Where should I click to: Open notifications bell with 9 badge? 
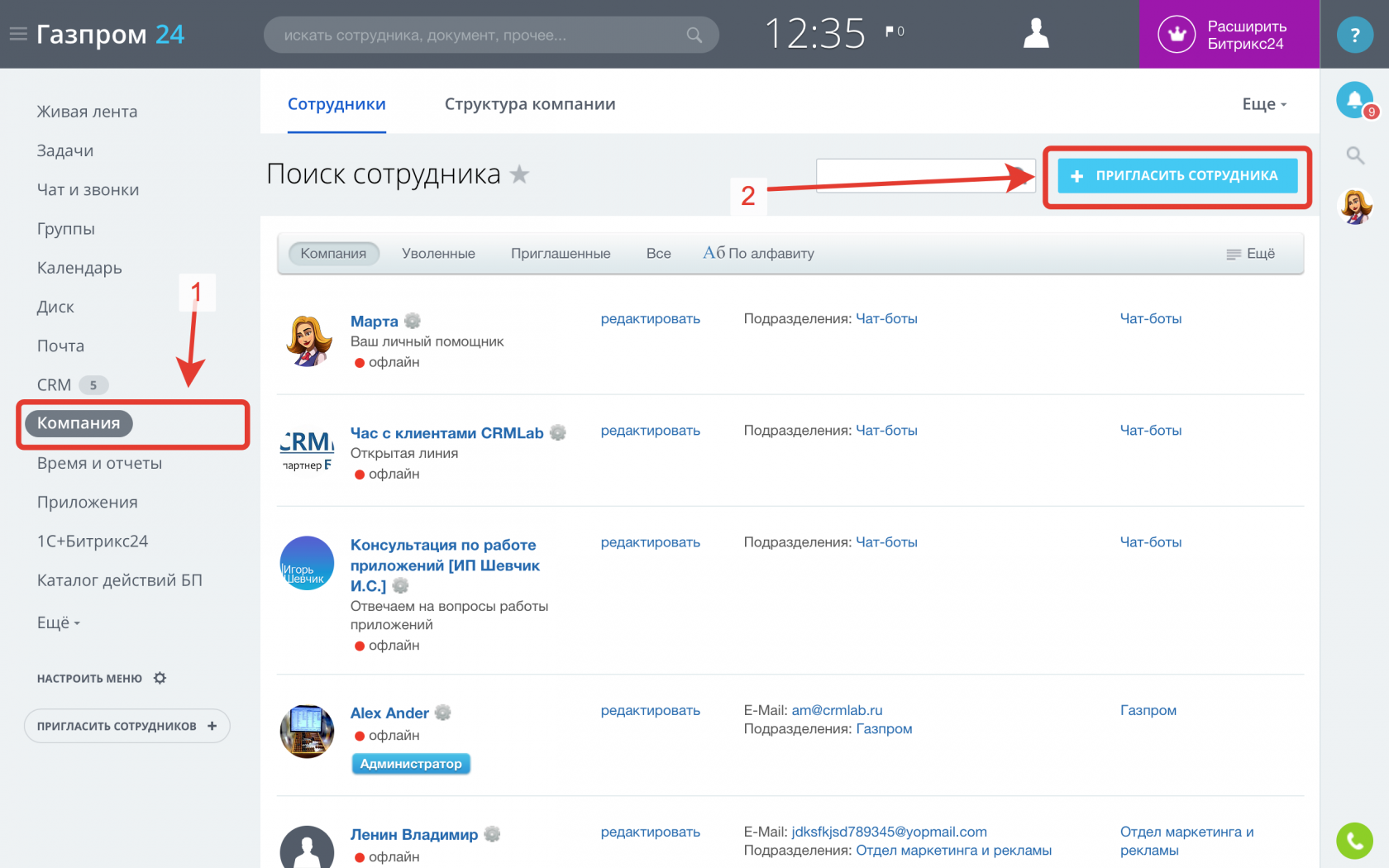pyautogui.click(x=1356, y=101)
